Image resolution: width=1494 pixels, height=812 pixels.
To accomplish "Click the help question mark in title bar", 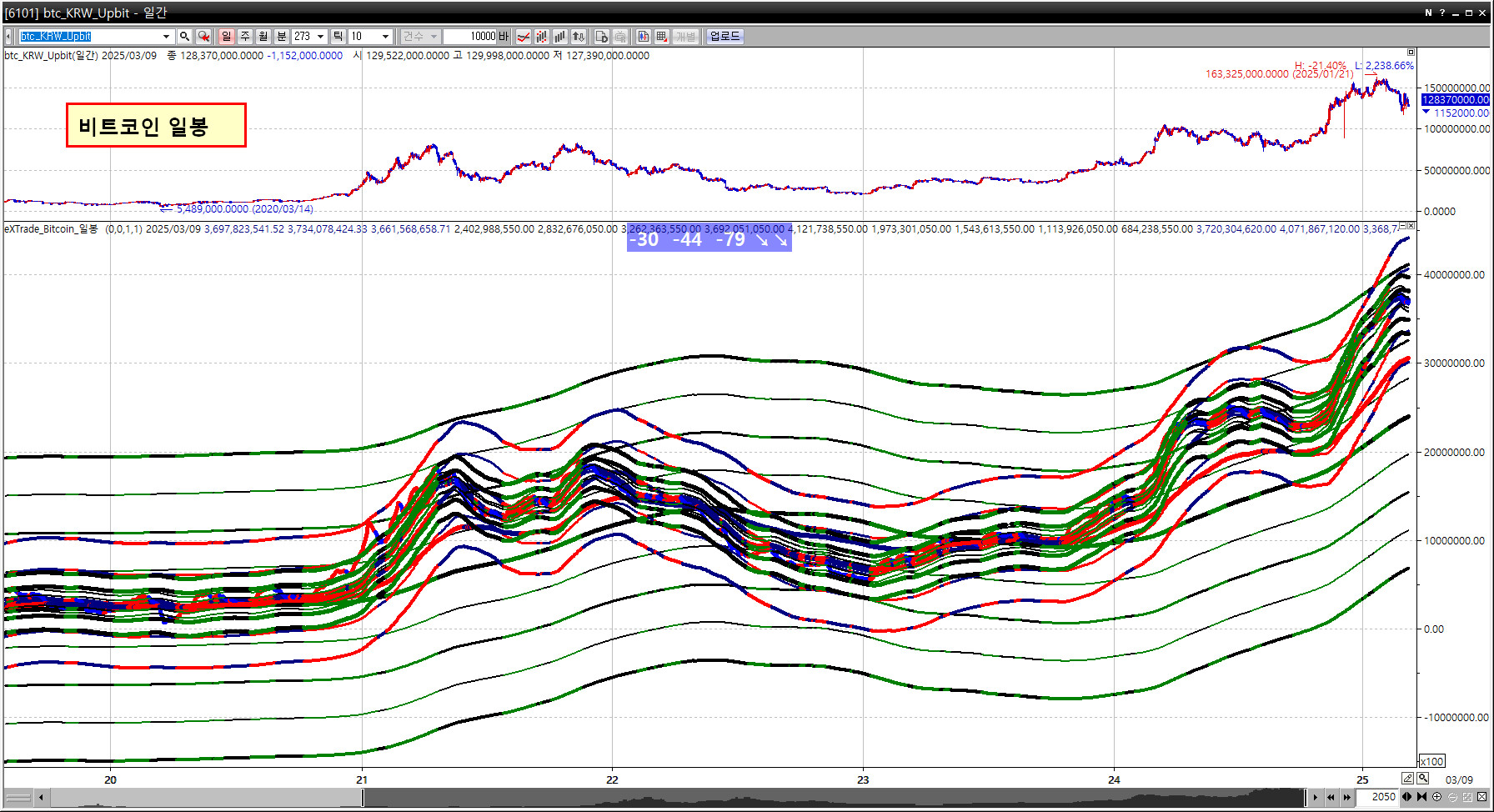I will tap(1441, 13).
